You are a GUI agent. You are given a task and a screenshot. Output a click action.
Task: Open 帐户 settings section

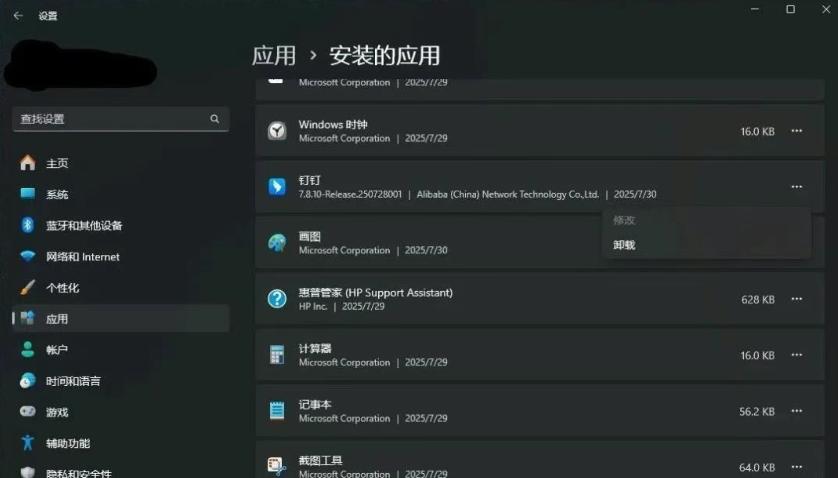[x=121, y=350]
